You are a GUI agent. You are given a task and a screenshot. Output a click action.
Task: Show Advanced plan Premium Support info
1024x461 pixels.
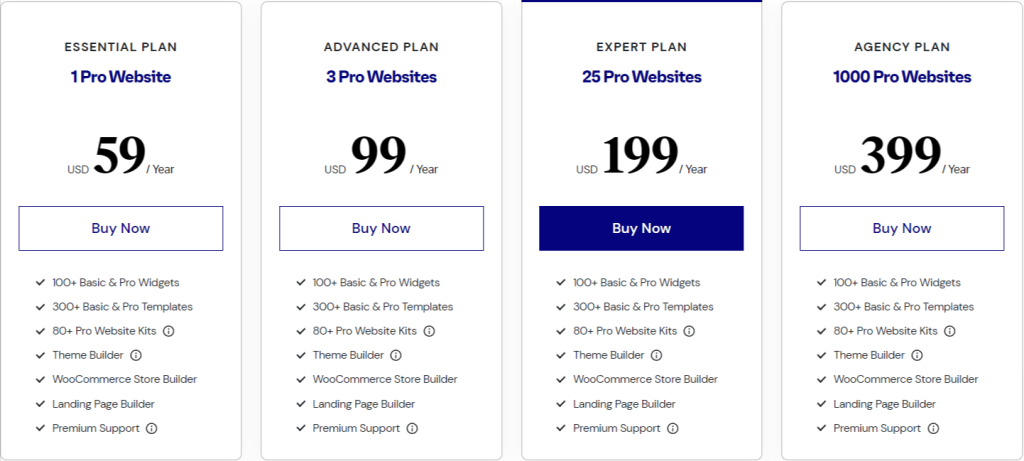pos(412,428)
